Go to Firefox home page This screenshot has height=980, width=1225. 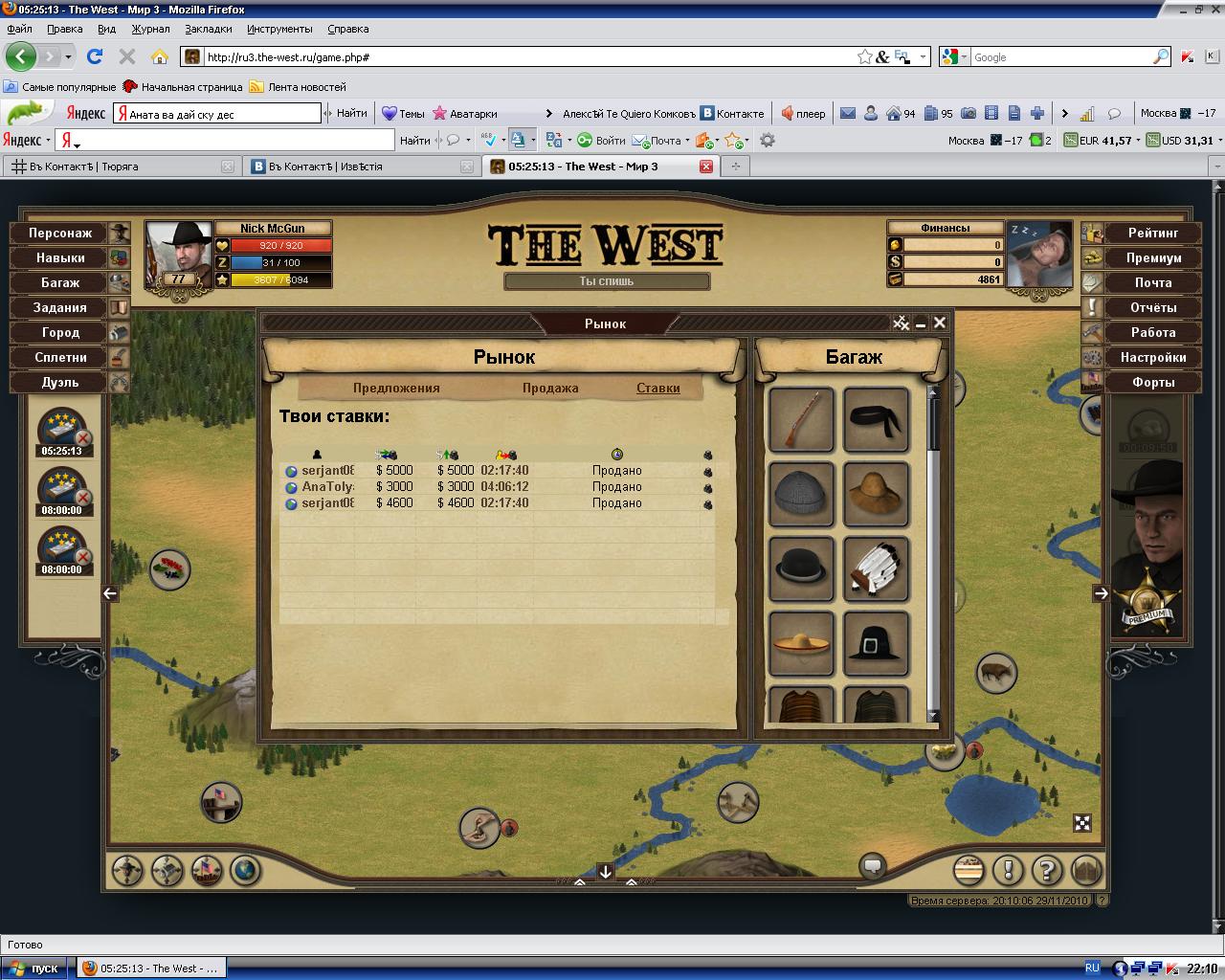coord(160,57)
